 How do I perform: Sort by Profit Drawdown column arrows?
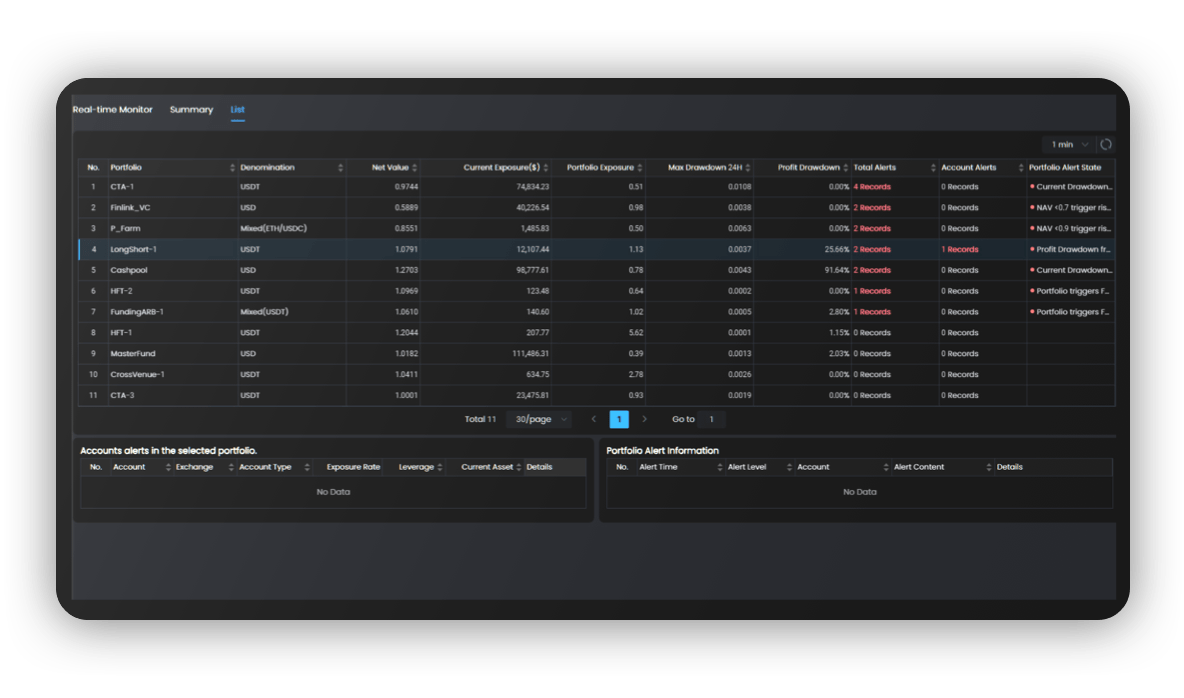click(x=843, y=167)
